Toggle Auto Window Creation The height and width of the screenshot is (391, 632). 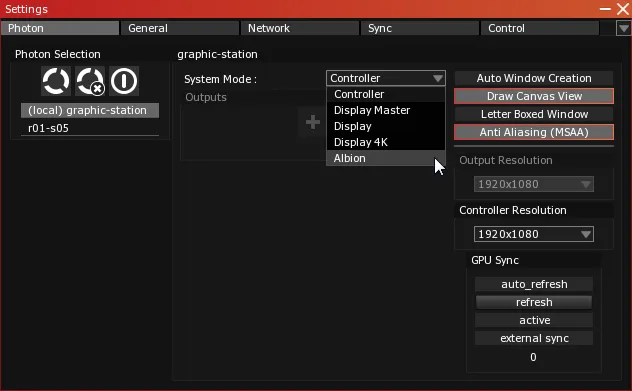pyautogui.click(x=534, y=78)
